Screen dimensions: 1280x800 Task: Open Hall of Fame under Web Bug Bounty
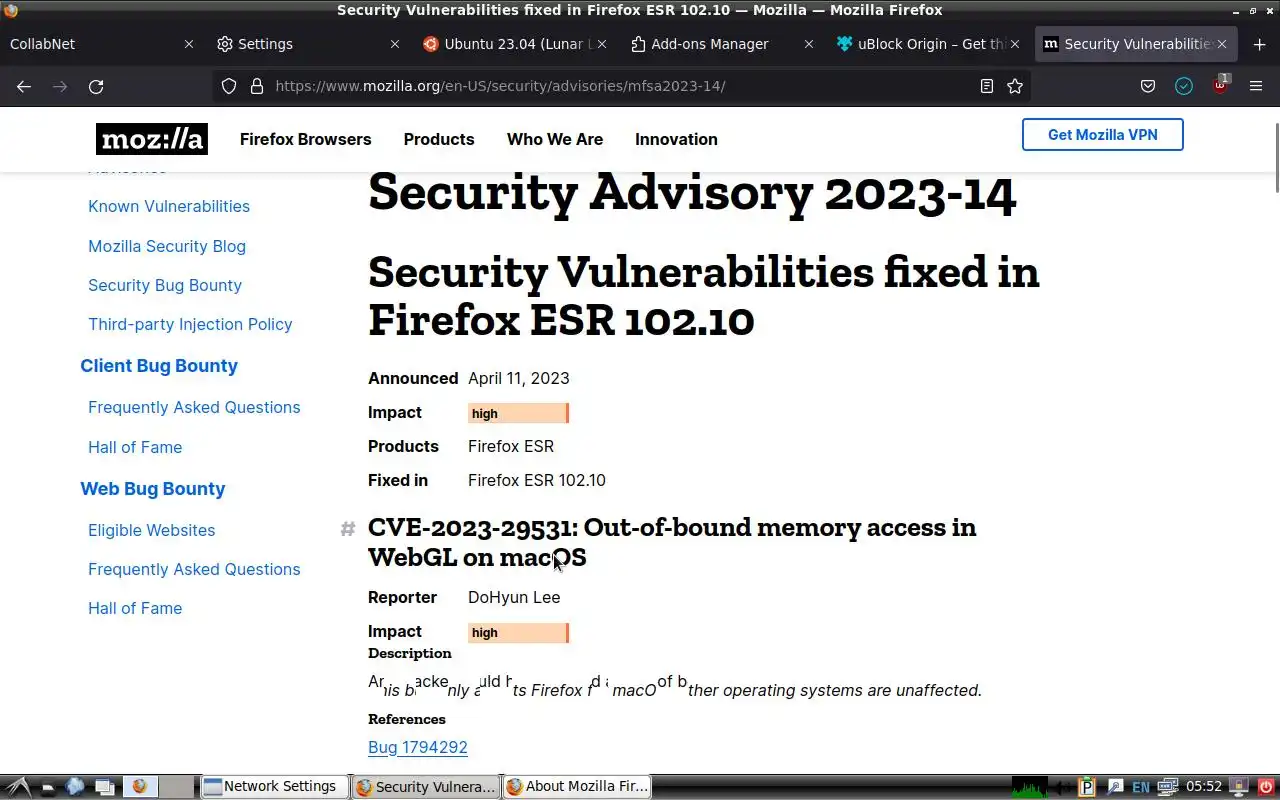[x=135, y=608]
